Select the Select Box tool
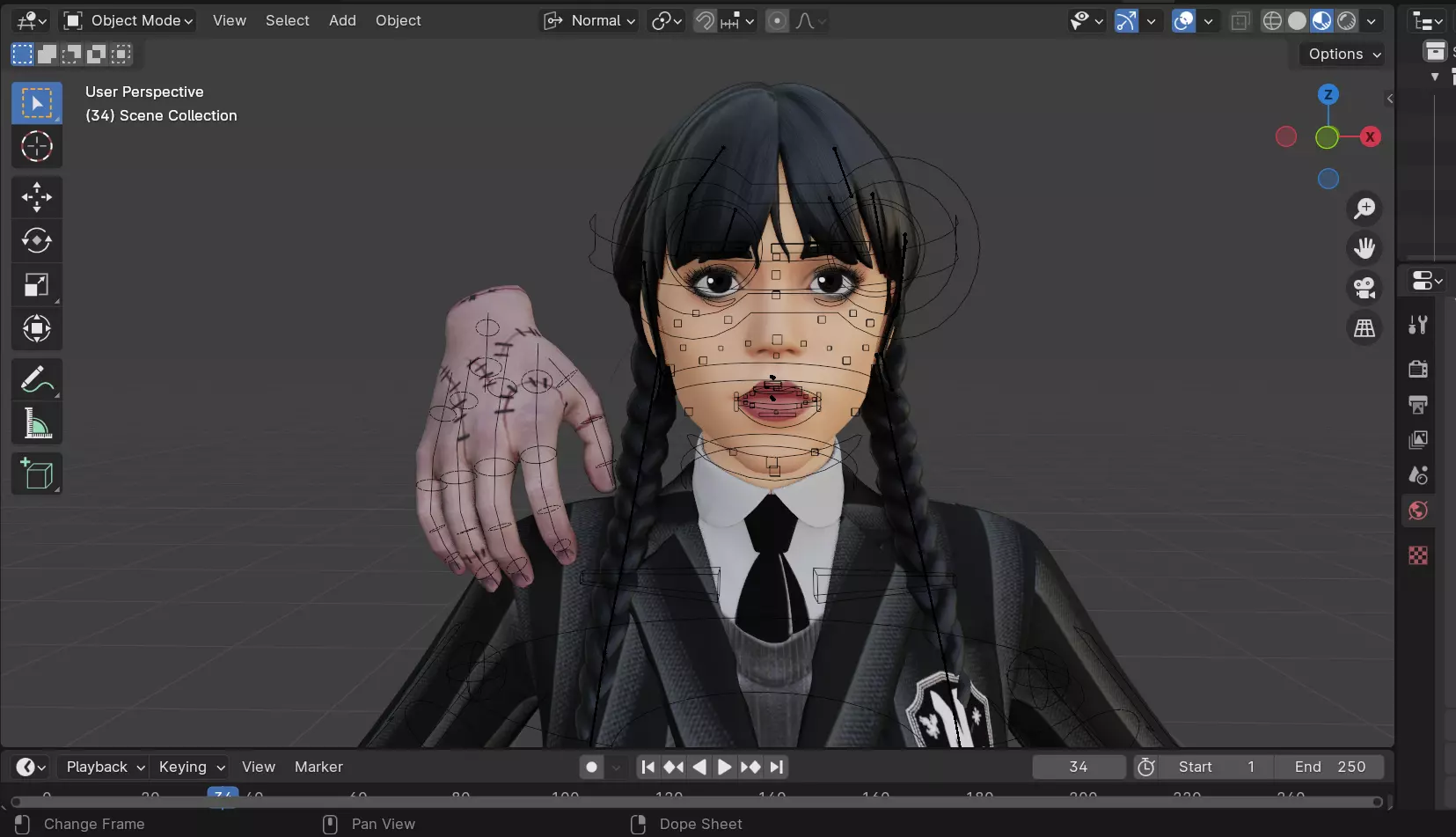The image size is (1456, 837). point(37,103)
